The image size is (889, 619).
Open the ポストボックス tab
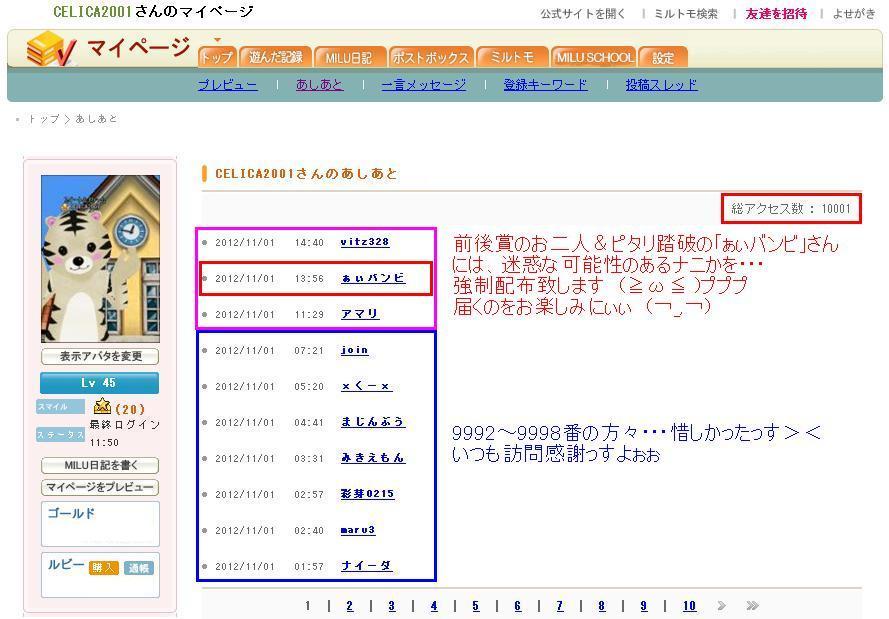point(430,58)
